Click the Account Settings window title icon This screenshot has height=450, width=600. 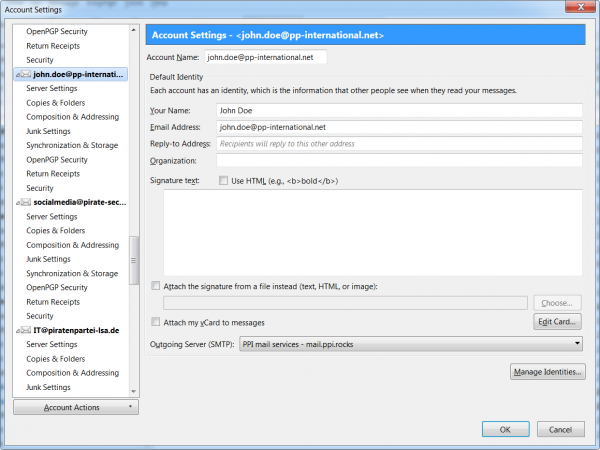pos(10,9)
